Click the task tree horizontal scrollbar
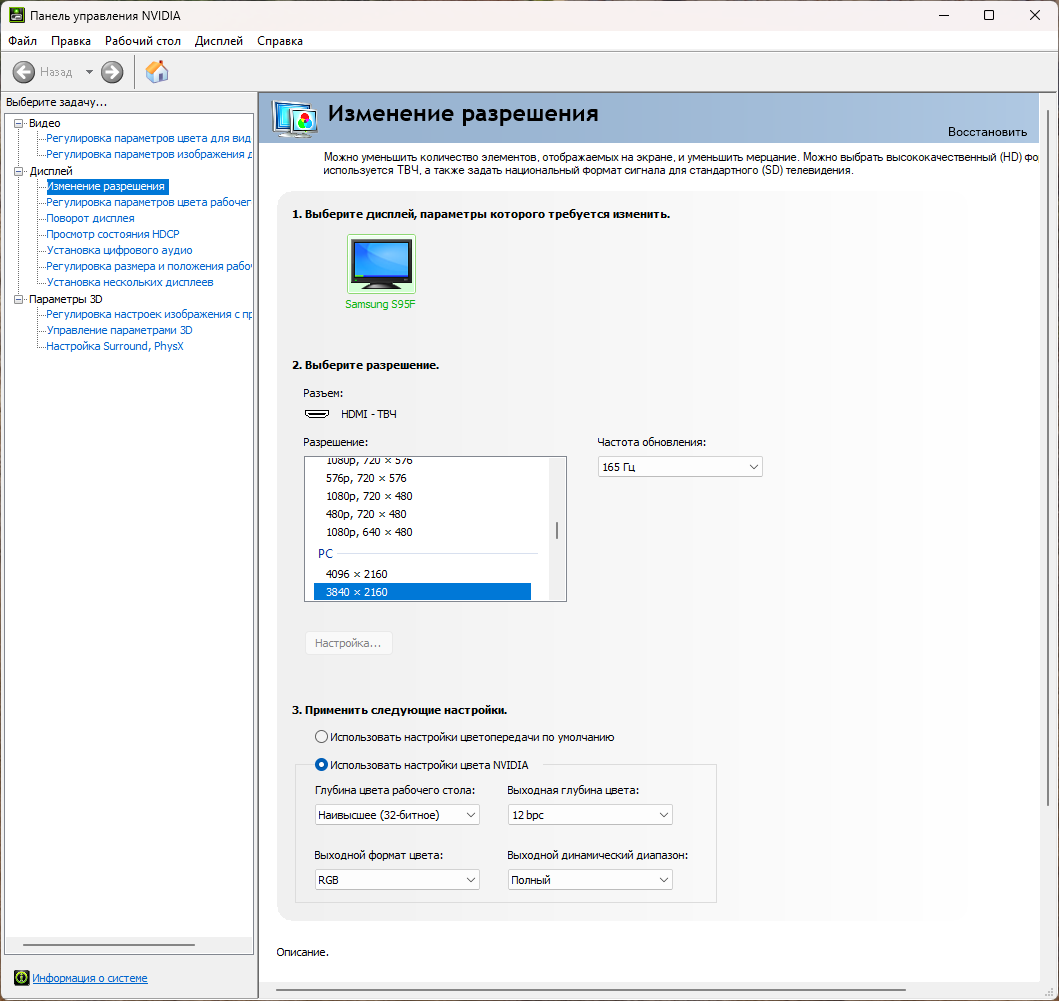The image size is (1059, 1001). (x=109, y=945)
